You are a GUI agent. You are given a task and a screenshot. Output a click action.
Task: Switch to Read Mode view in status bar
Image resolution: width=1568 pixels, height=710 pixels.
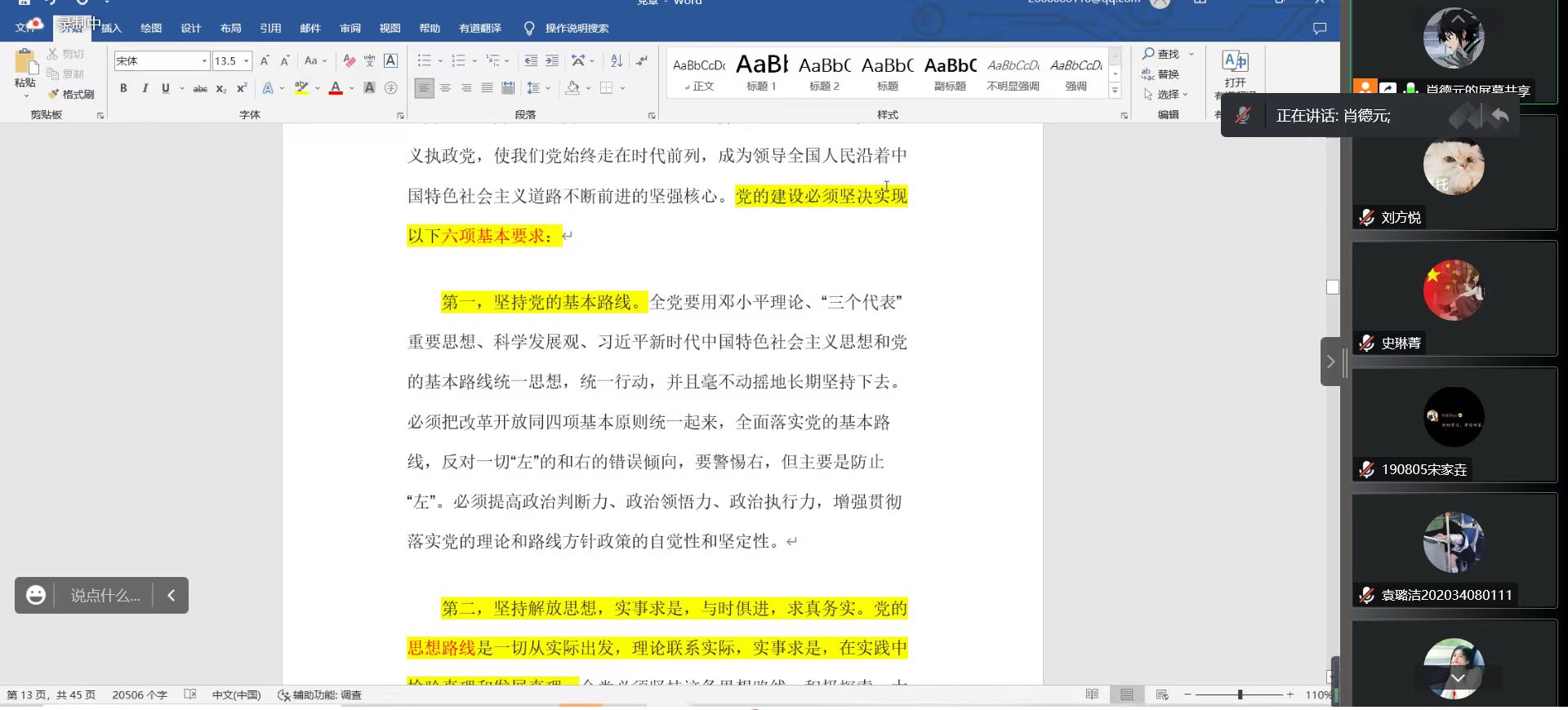click(x=1092, y=694)
